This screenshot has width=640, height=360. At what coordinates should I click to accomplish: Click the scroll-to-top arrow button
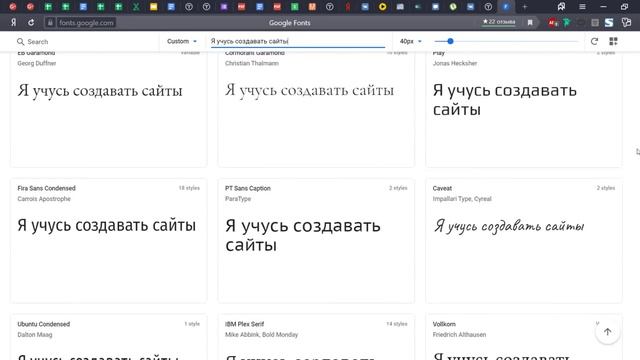tap(607, 332)
